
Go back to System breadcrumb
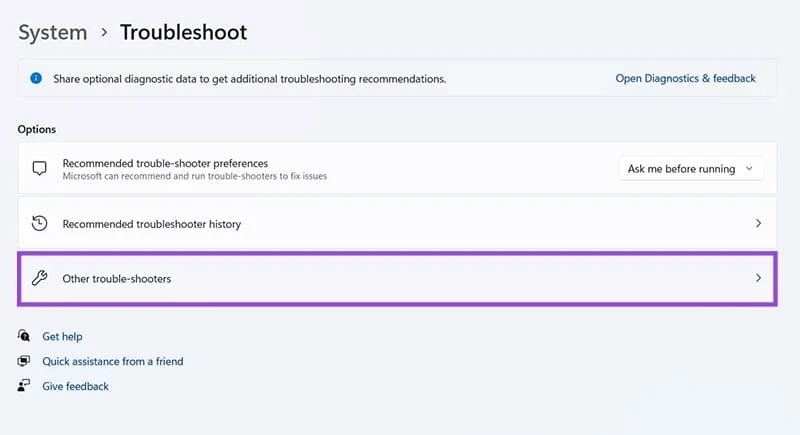click(52, 32)
